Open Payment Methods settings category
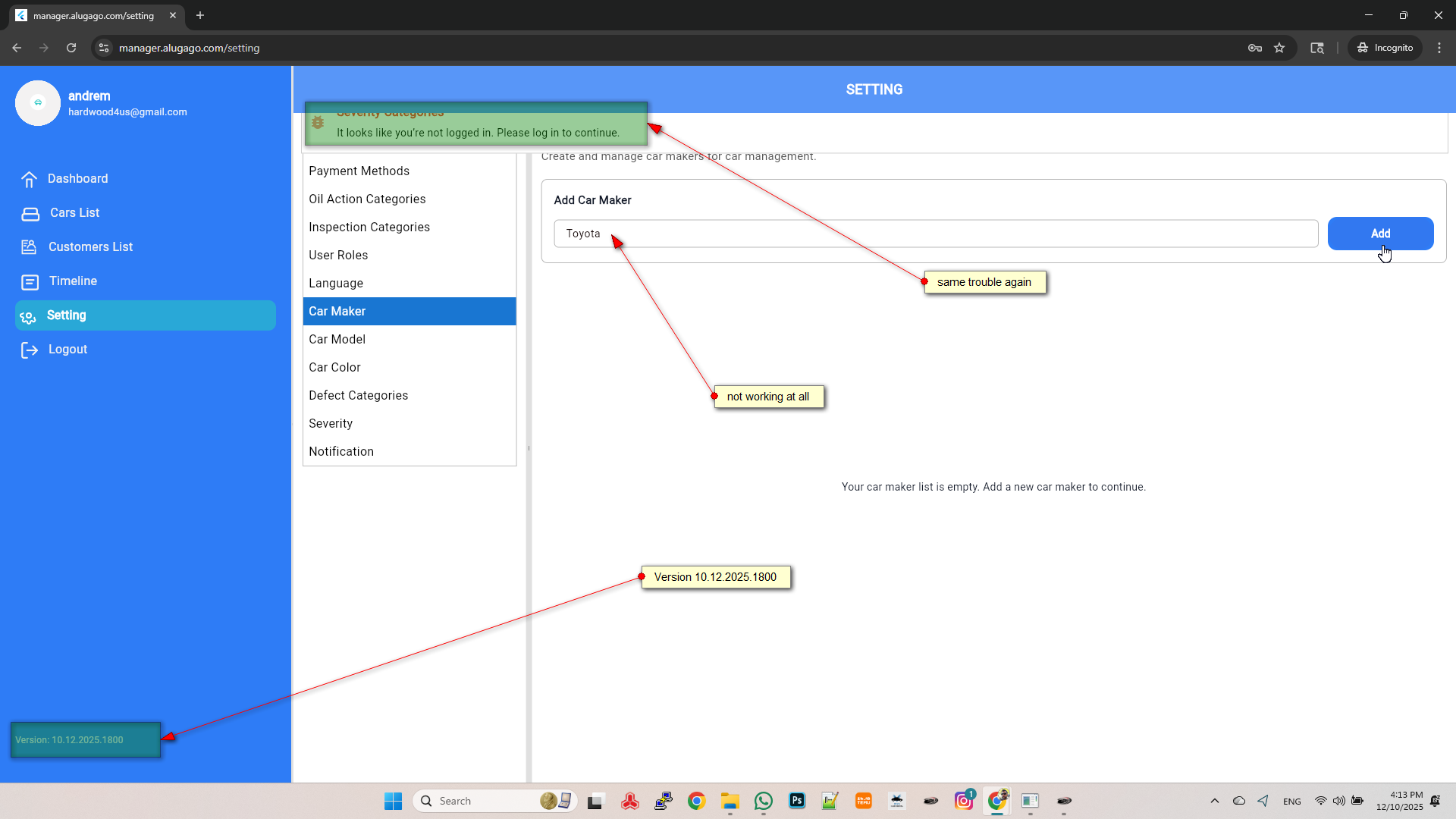 pyautogui.click(x=359, y=171)
